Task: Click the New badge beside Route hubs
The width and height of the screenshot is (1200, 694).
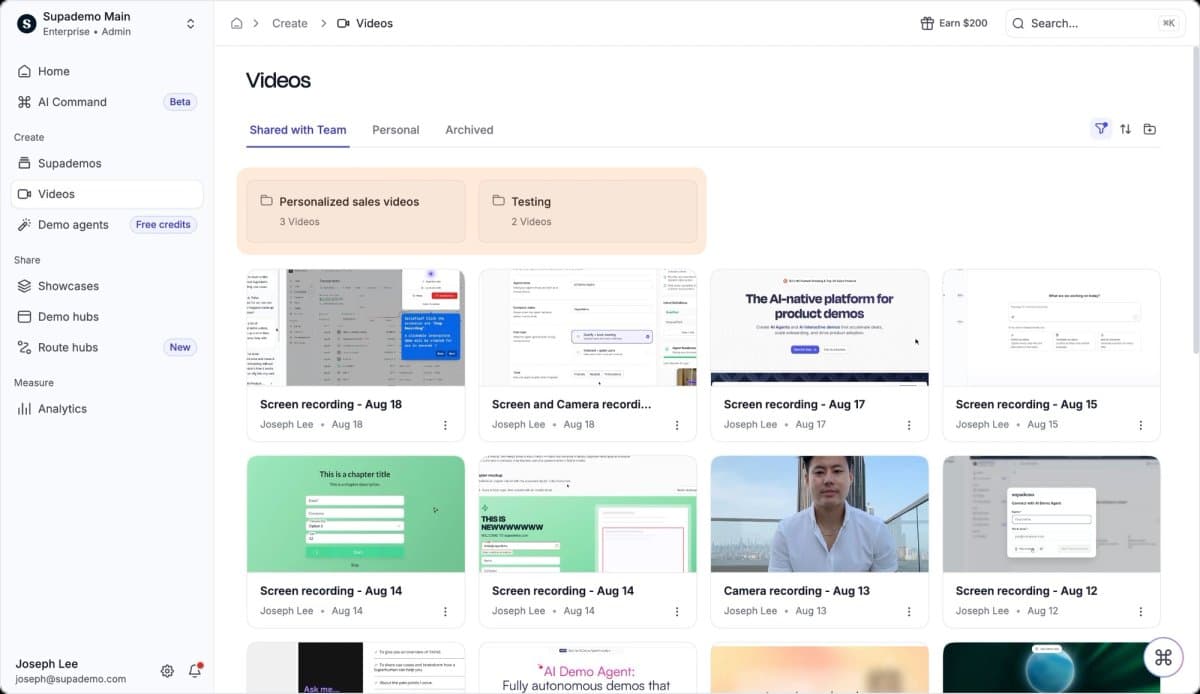Action: coord(180,347)
